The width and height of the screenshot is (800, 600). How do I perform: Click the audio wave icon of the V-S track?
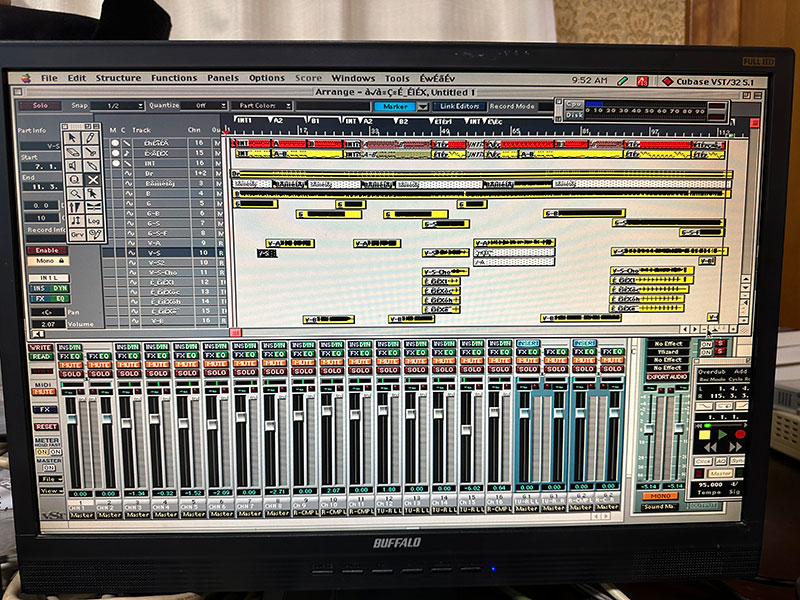pos(131,253)
